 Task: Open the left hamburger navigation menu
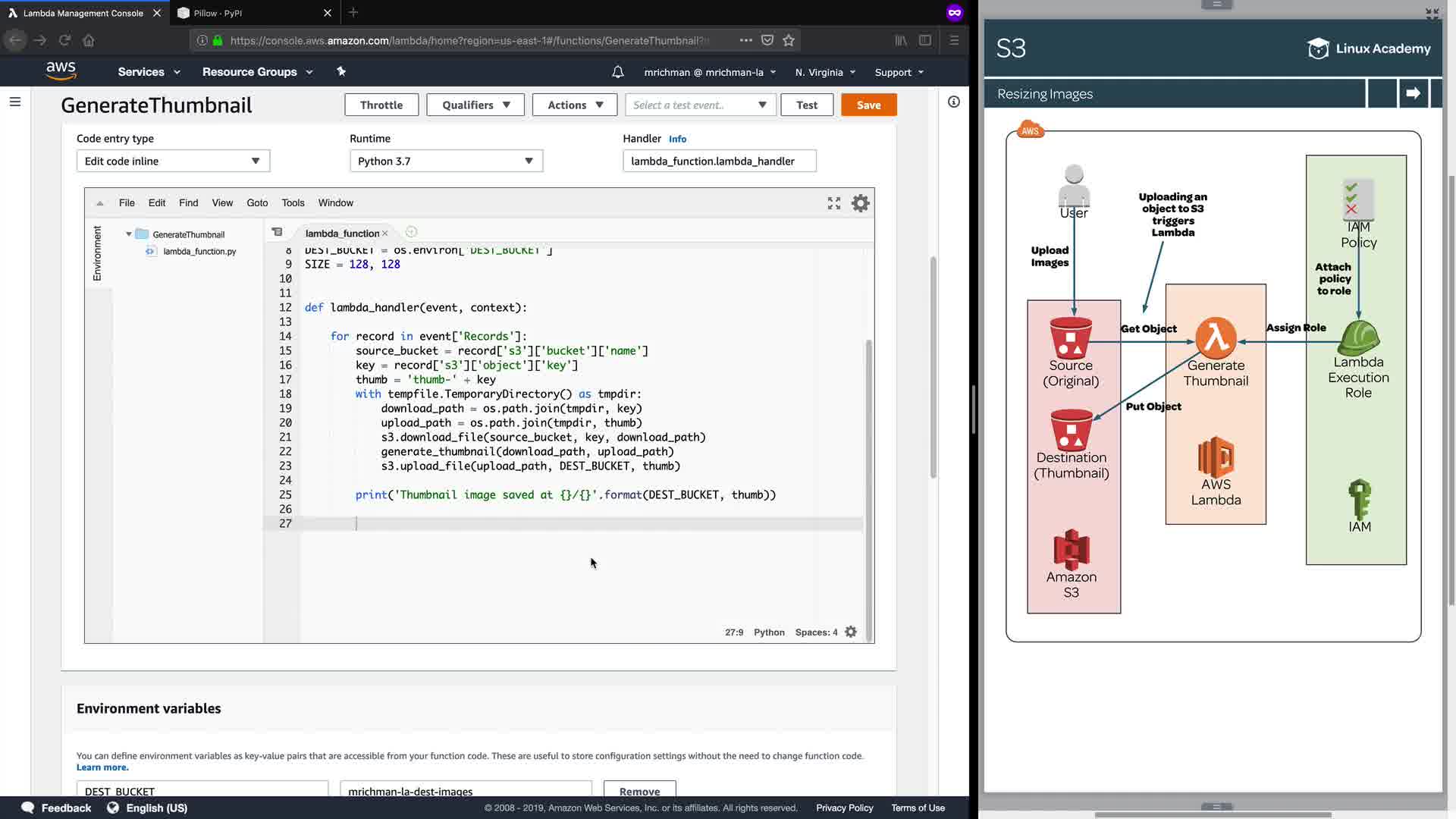(15, 102)
